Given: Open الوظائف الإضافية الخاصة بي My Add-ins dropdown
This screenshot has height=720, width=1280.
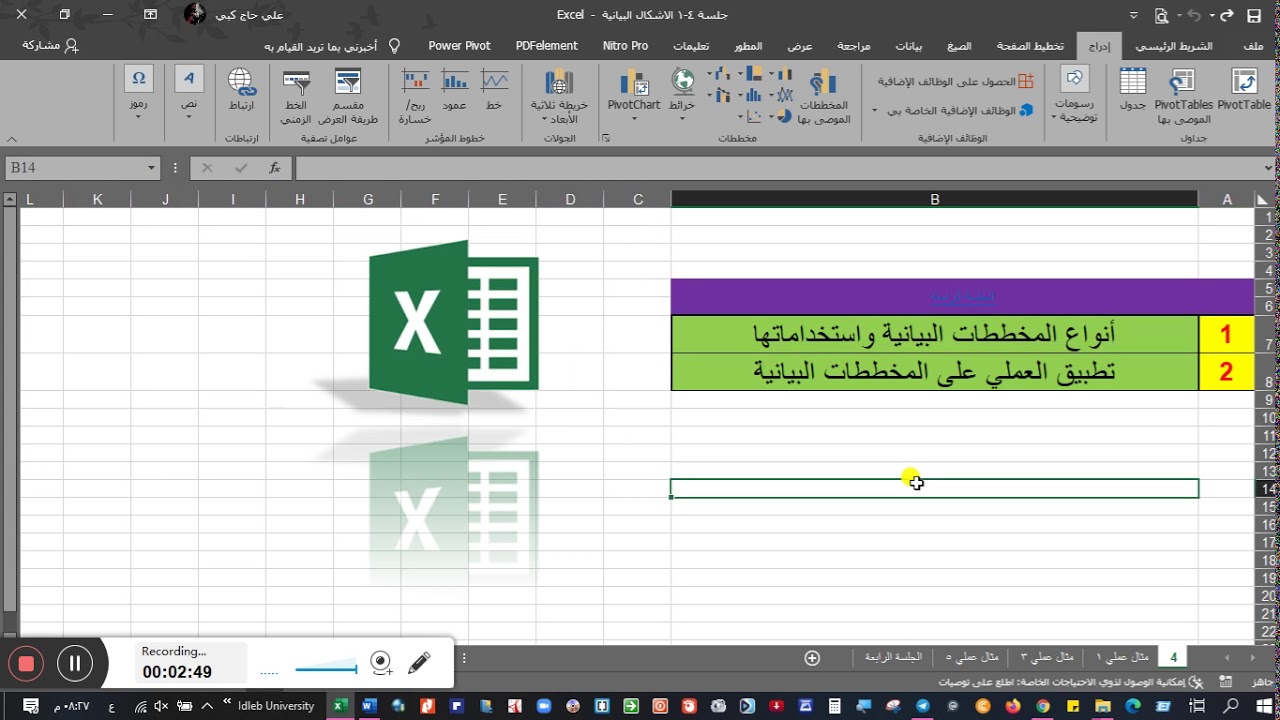Looking at the screenshot, I should 953,111.
